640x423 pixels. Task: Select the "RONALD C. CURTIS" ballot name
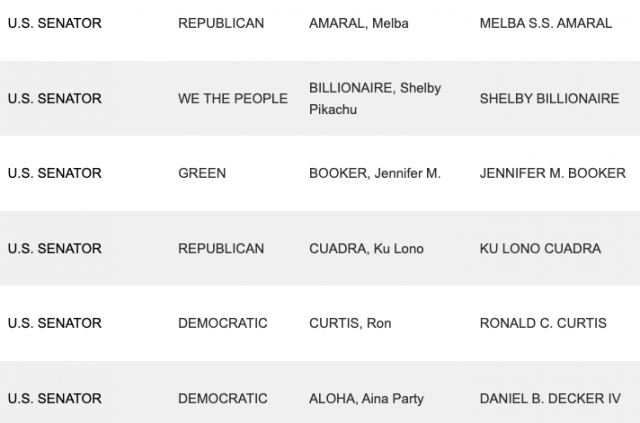coord(543,323)
